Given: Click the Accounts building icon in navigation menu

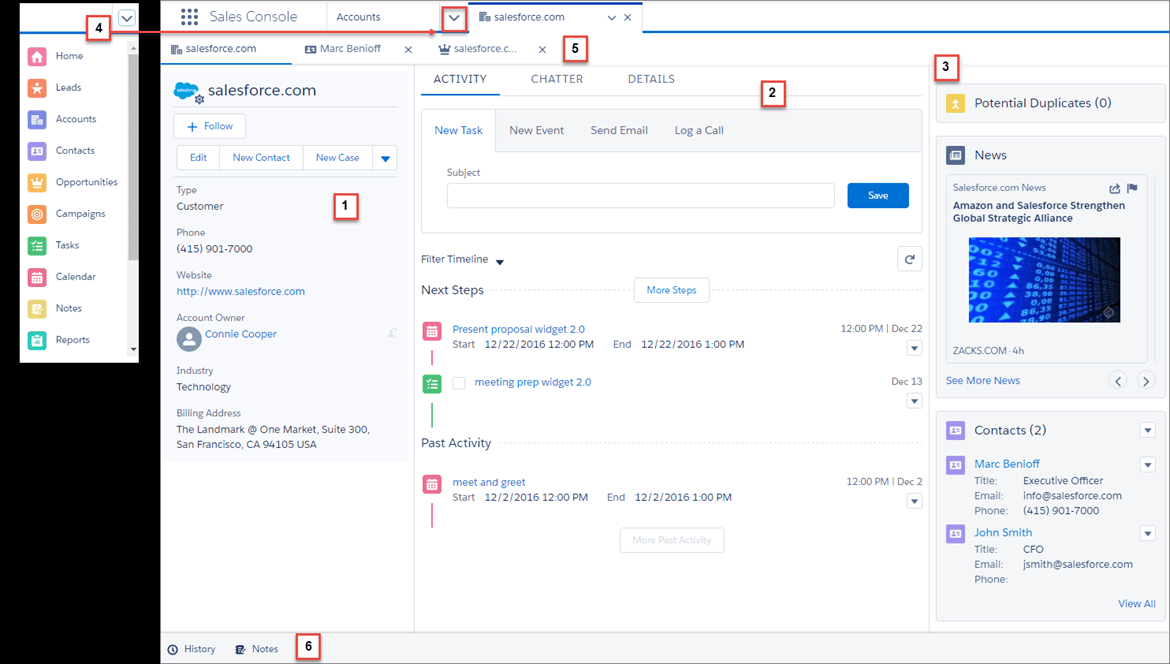Looking at the screenshot, I should tap(37, 119).
